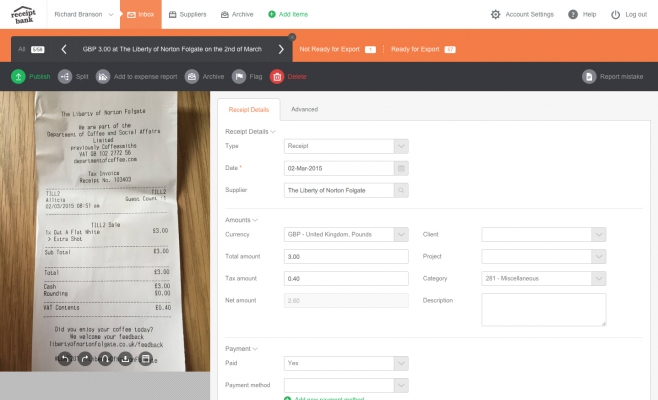The height and width of the screenshot is (400, 658).
Task: Click the Report mistake icon
Action: (589, 76)
